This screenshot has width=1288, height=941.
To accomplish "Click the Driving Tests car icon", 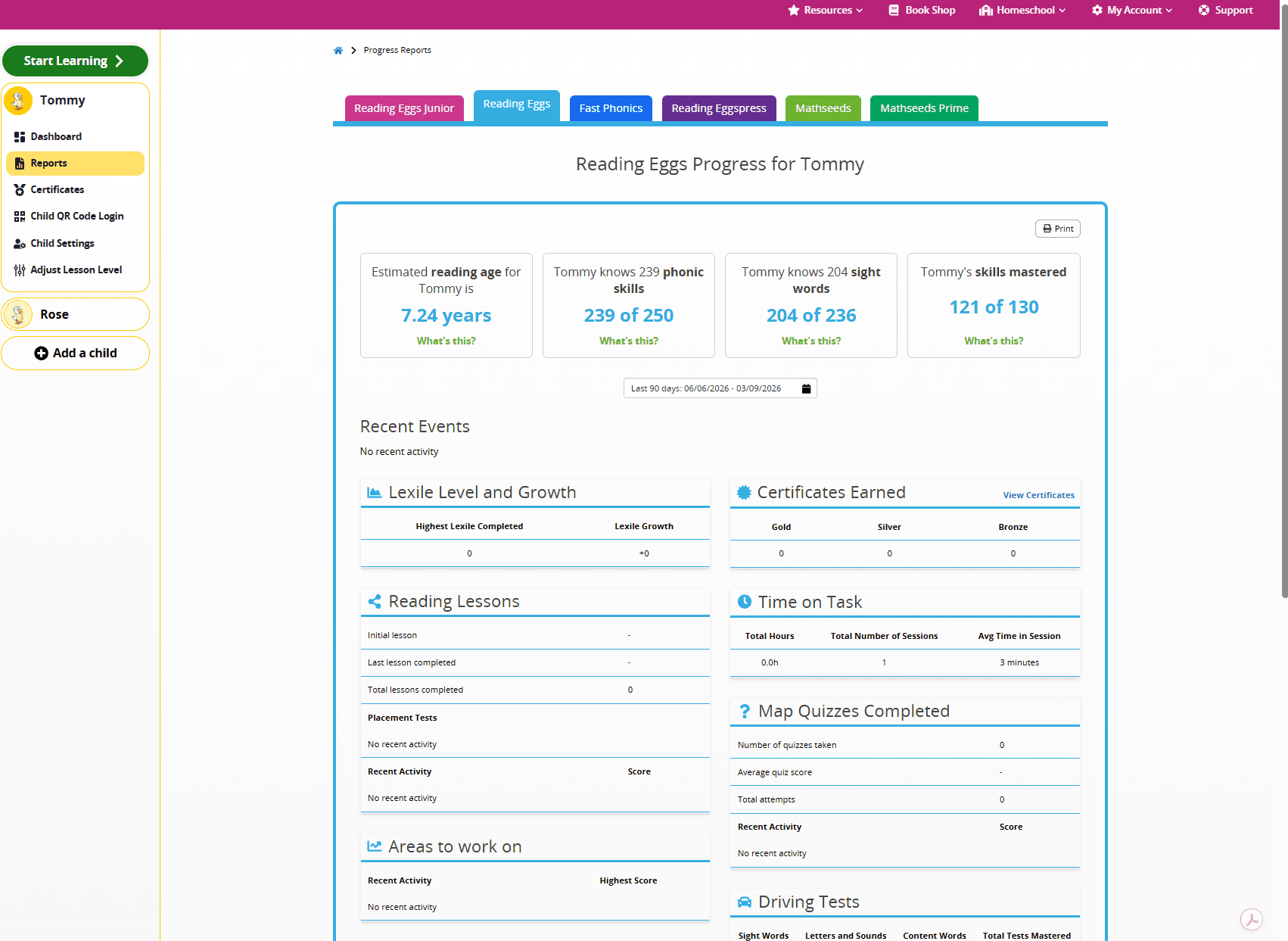I will click(745, 902).
